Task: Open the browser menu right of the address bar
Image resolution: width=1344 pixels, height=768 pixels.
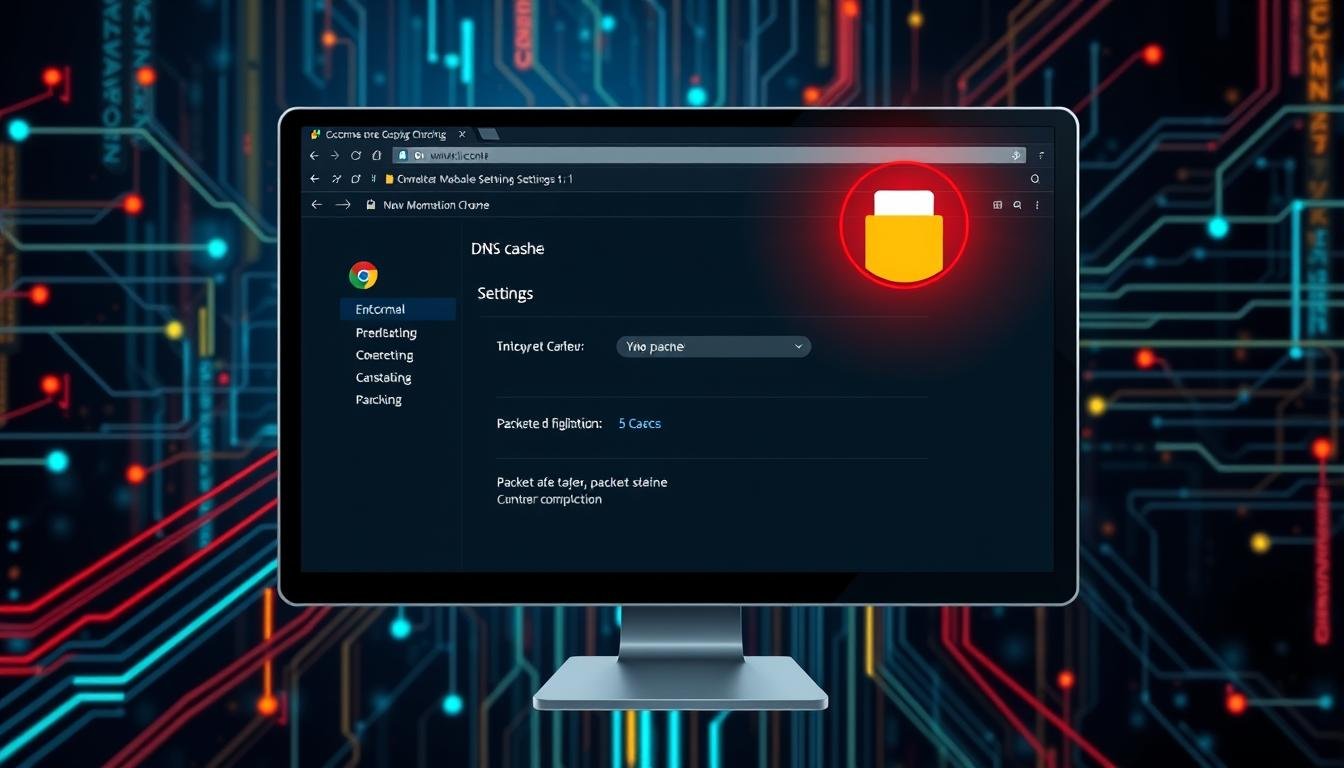Action: [1041, 156]
